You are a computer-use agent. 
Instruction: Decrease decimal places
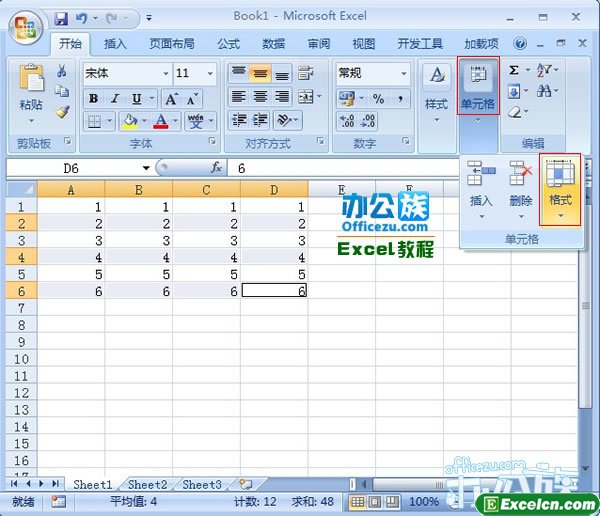point(368,121)
